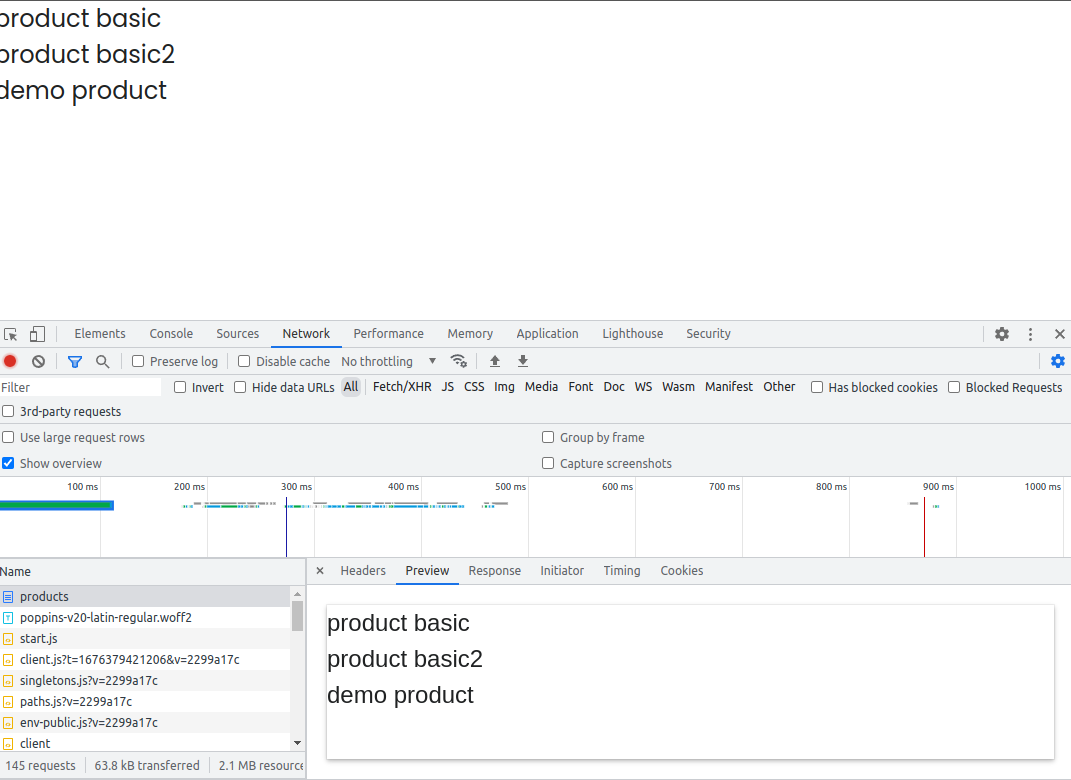Import a HAR file
Viewport: 1071px width, 780px height.
tap(494, 361)
